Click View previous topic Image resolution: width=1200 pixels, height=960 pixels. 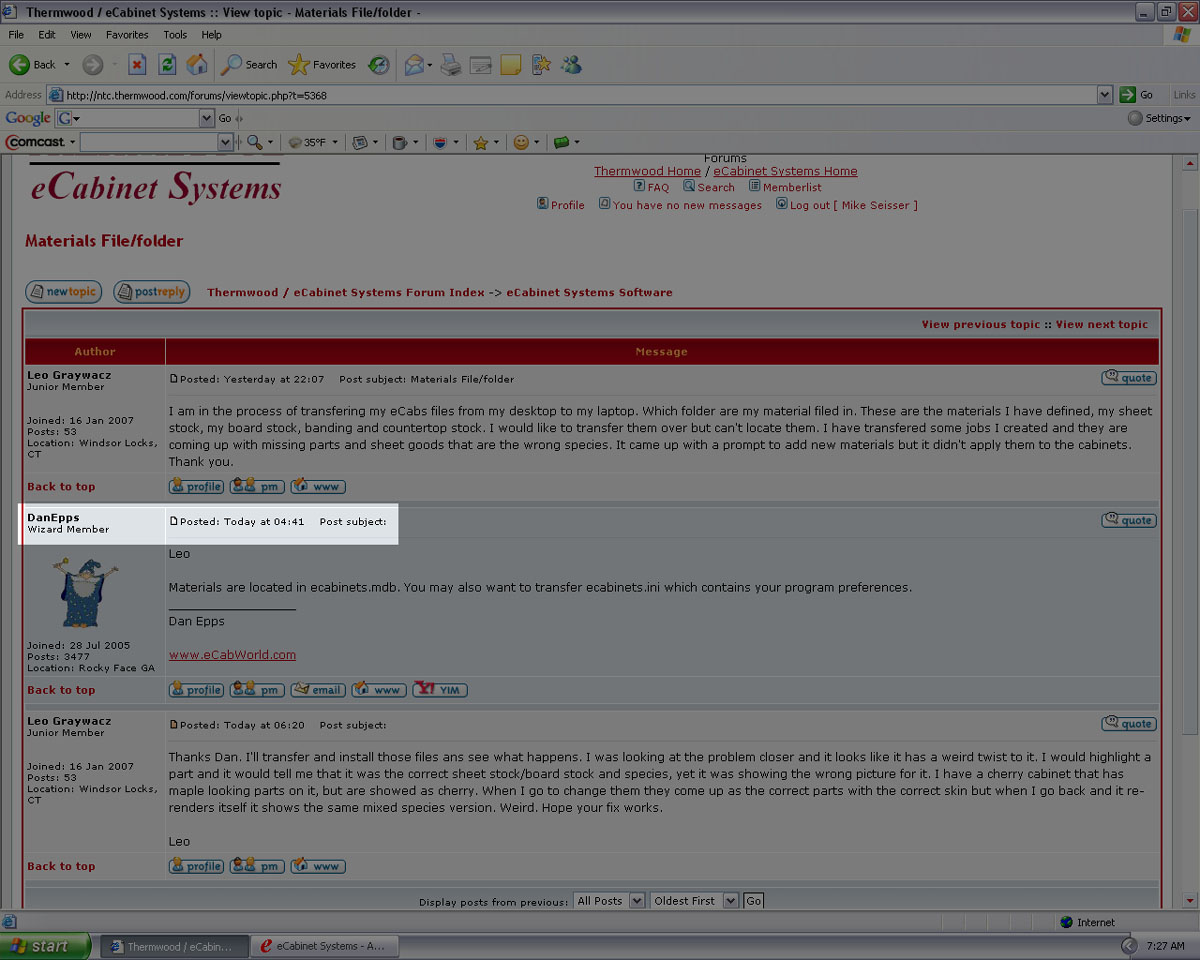pyautogui.click(x=981, y=324)
